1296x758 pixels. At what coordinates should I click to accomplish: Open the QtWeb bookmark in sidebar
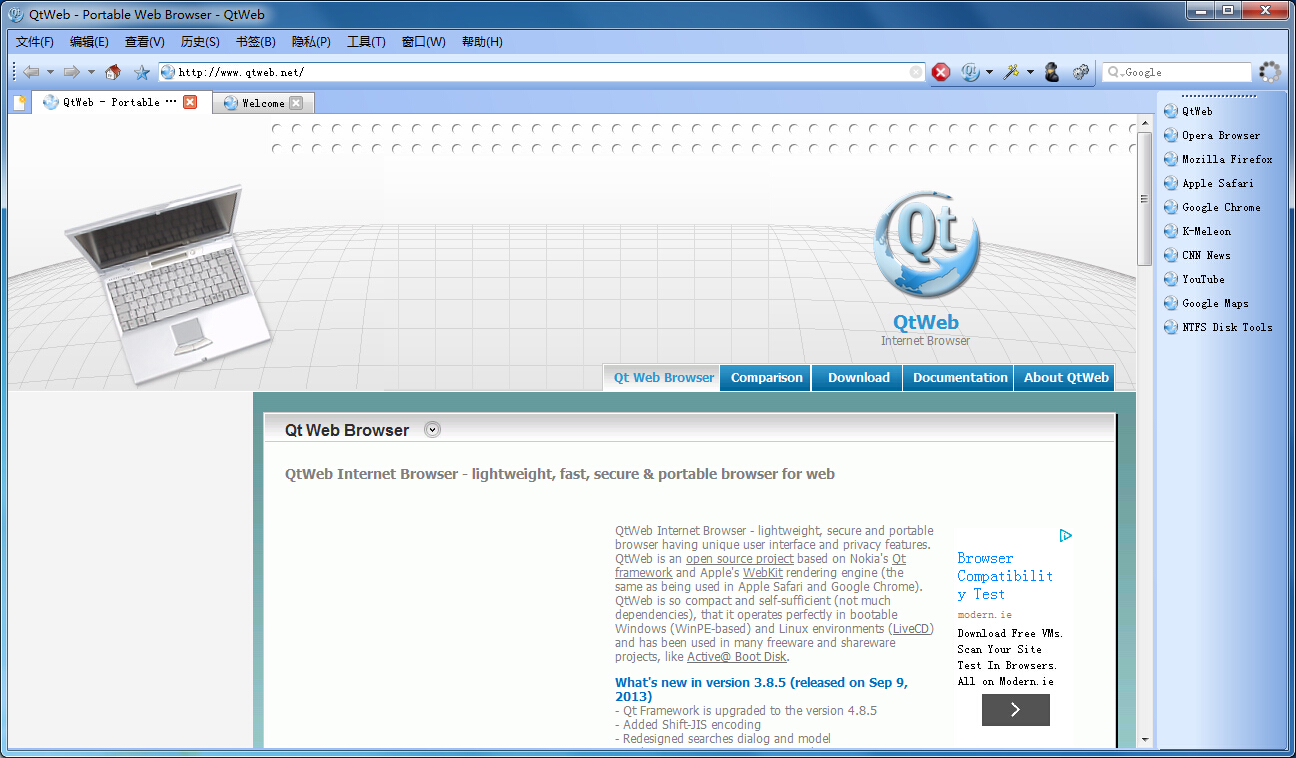point(1189,111)
